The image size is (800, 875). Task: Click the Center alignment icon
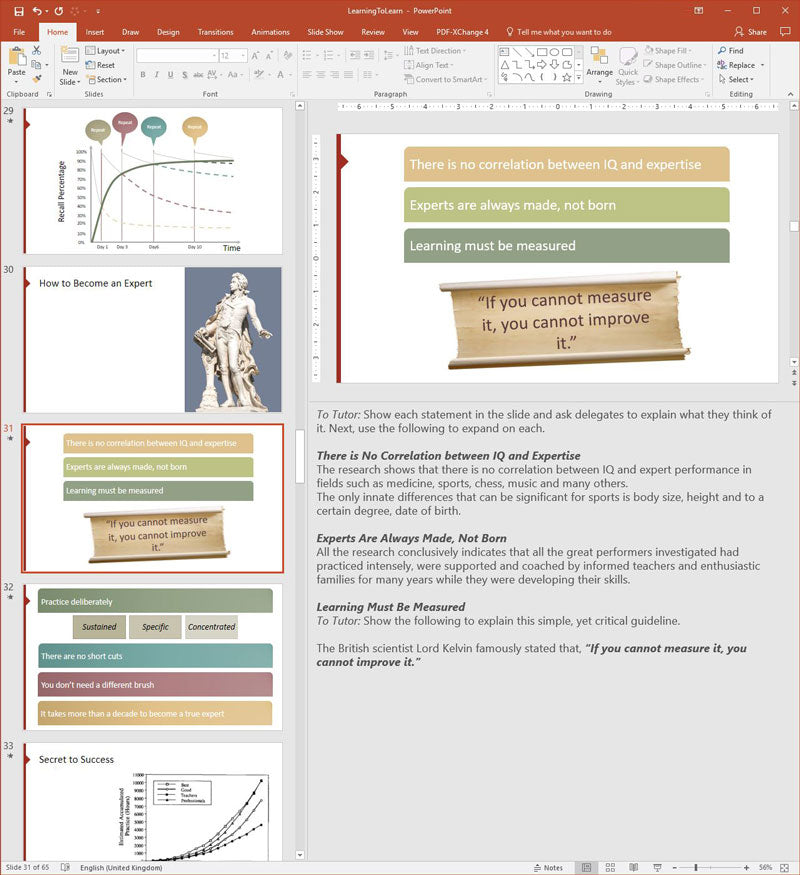320,74
